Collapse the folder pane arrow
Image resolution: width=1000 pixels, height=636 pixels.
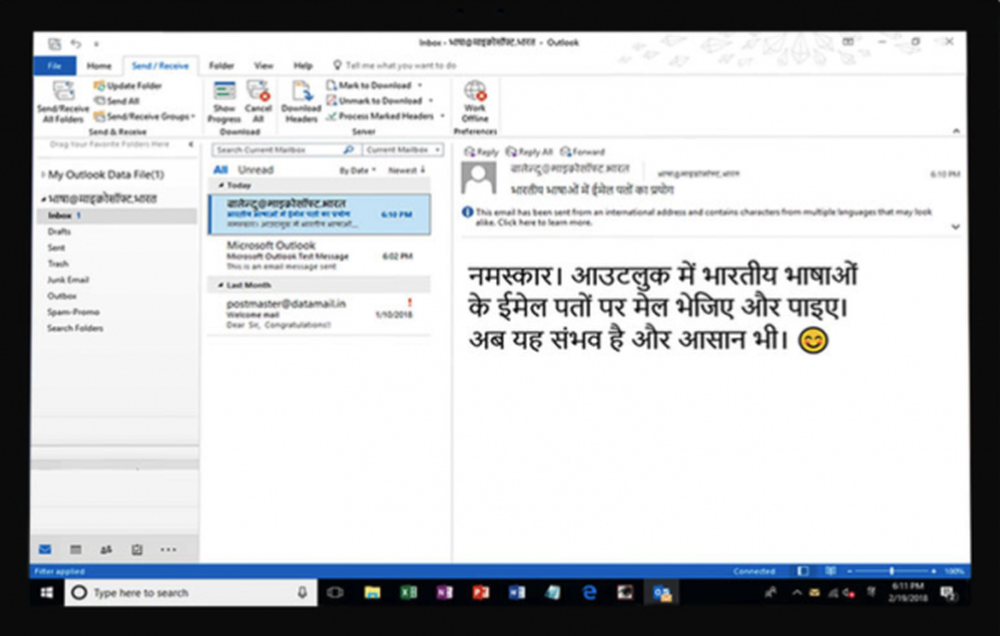[x=191, y=145]
